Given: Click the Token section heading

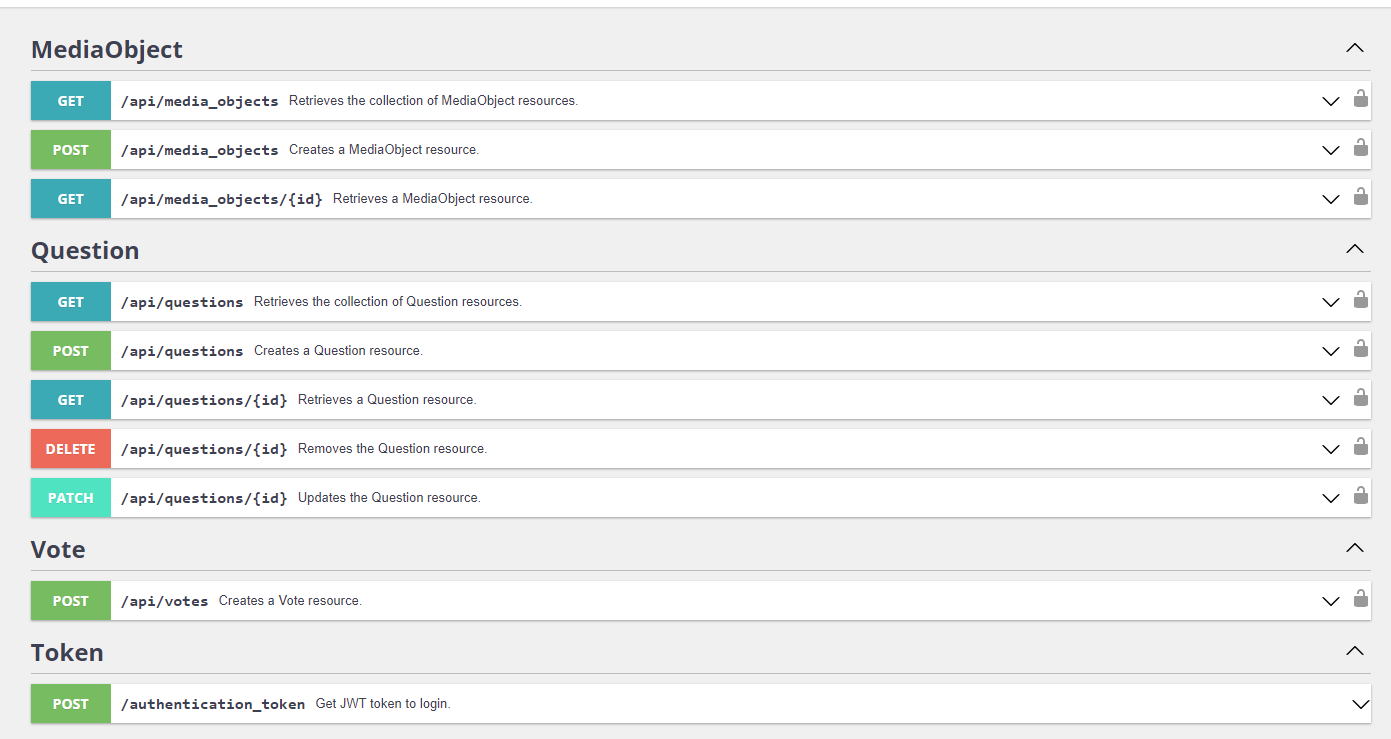Looking at the screenshot, I should (x=67, y=652).
